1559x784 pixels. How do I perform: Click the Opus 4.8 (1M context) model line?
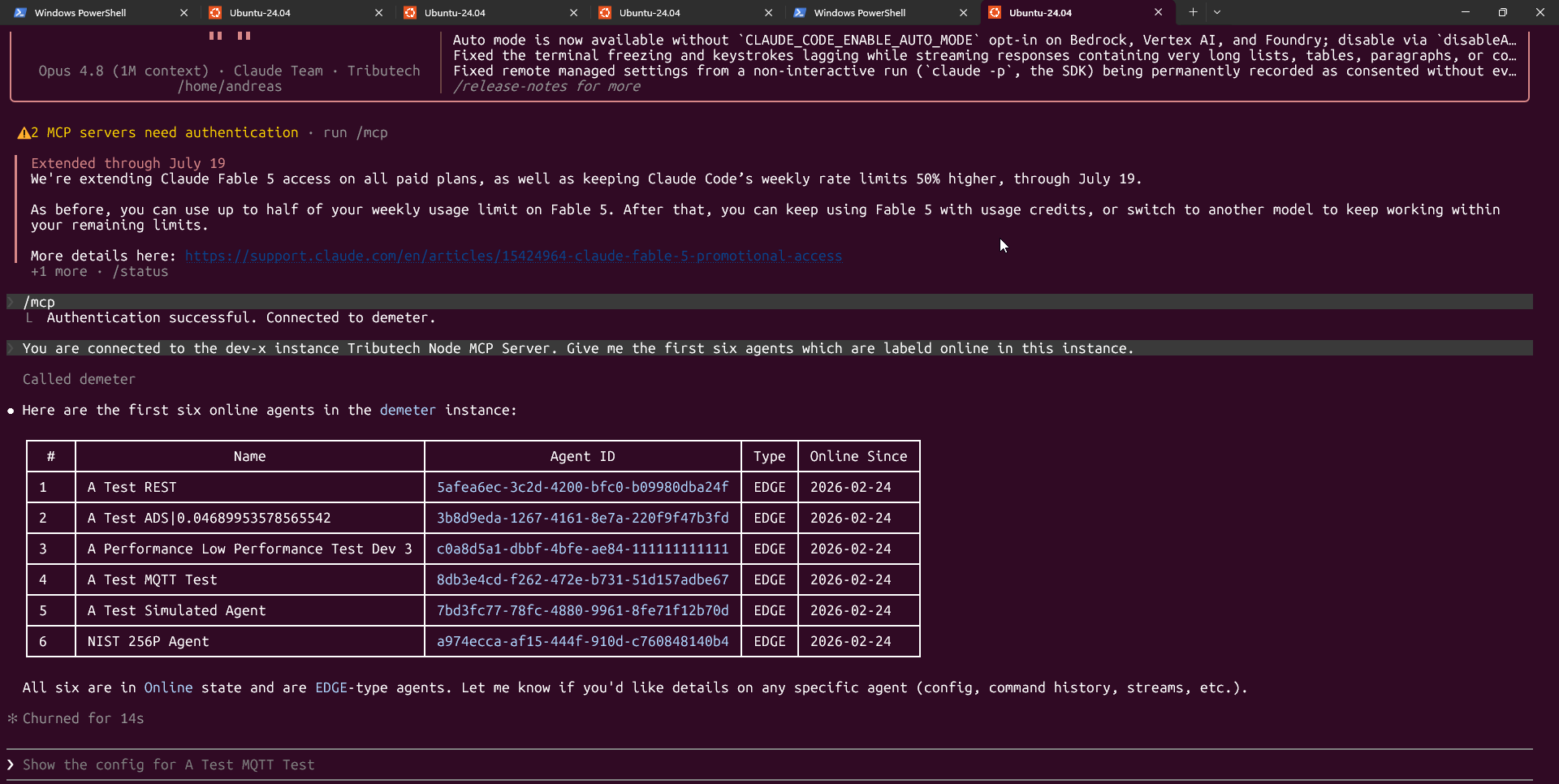(229, 71)
